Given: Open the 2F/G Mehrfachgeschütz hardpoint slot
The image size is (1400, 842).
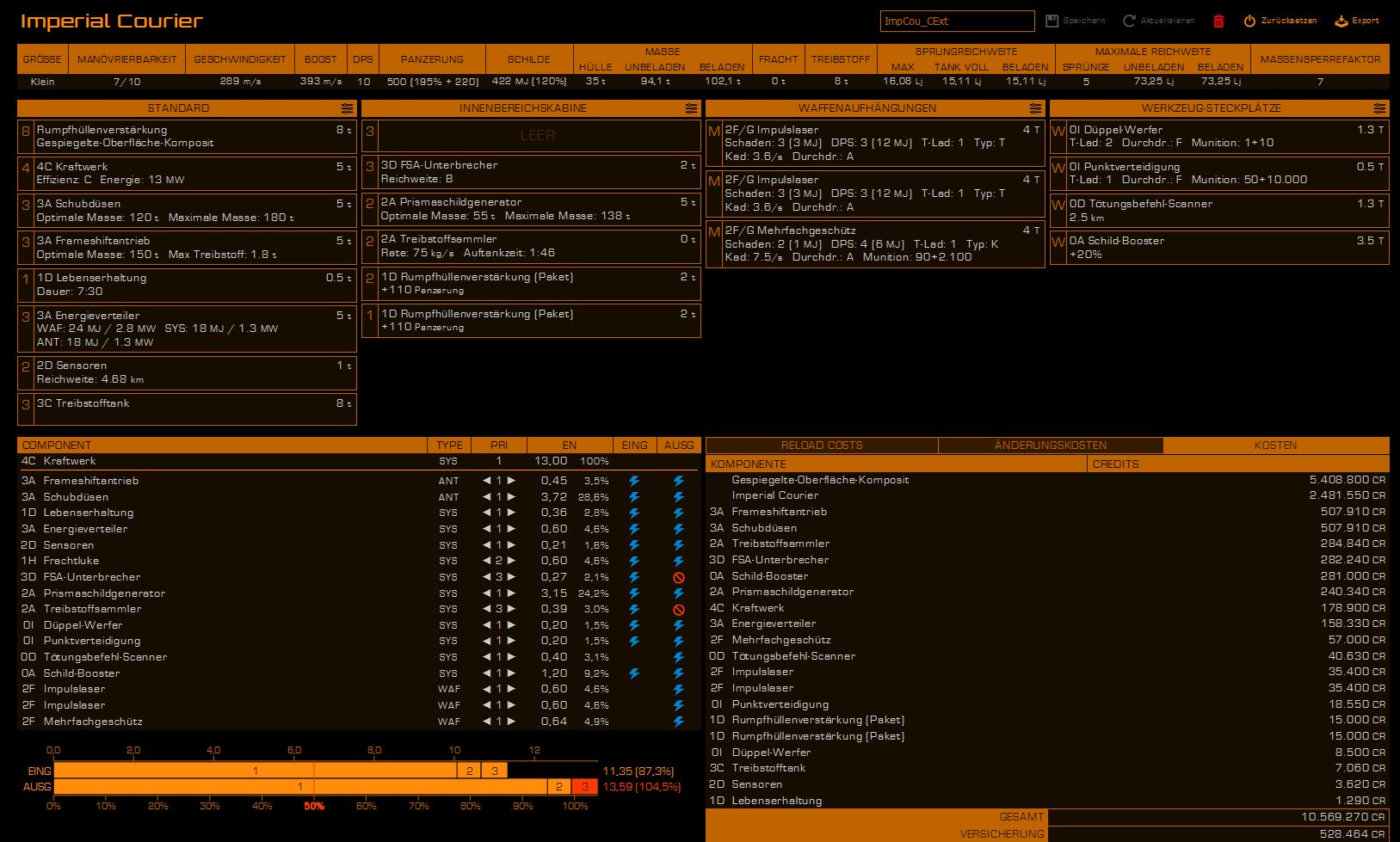Looking at the screenshot, I should pos(875,243).
